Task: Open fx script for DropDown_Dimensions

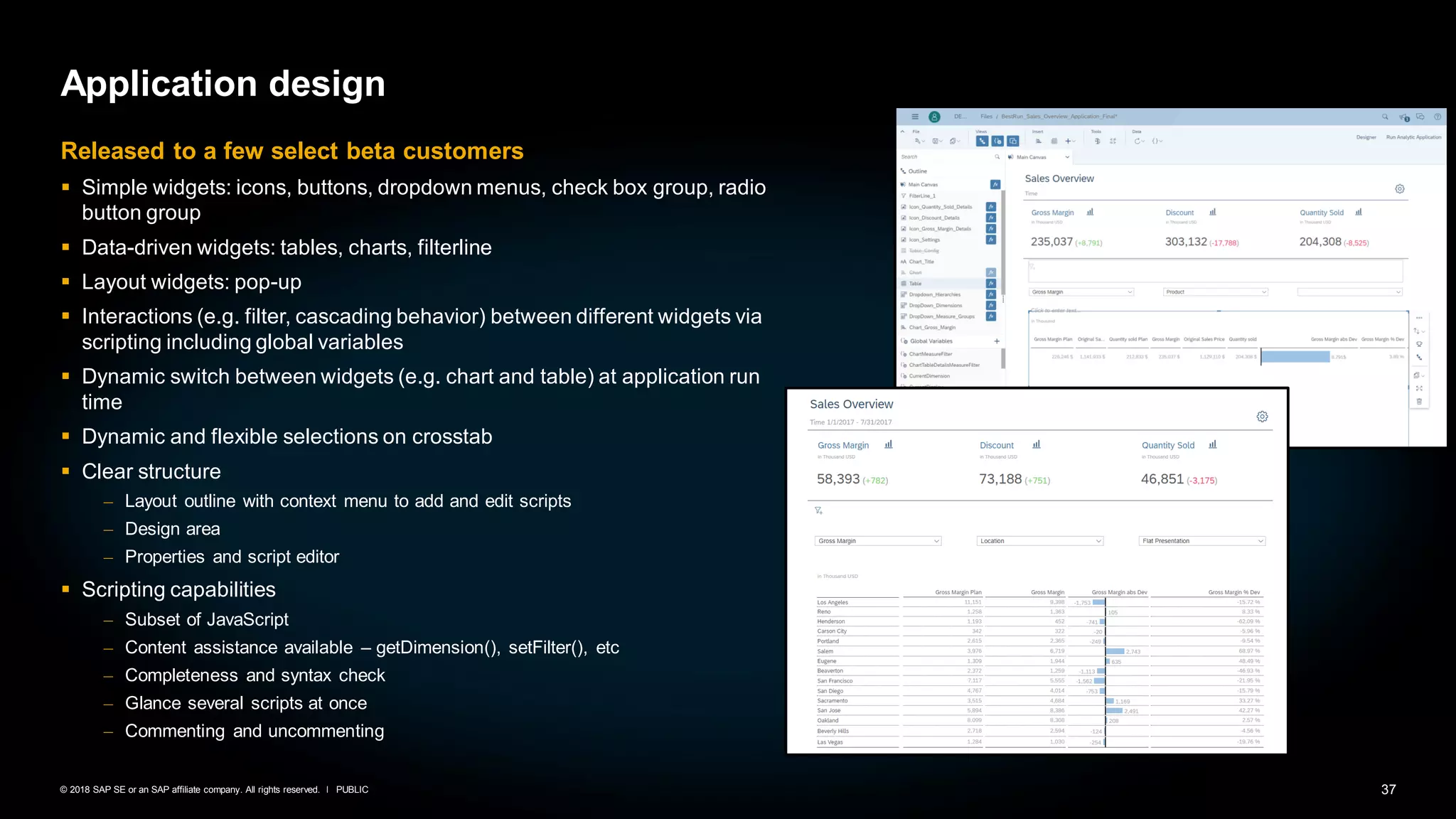Action: point(991,306)
